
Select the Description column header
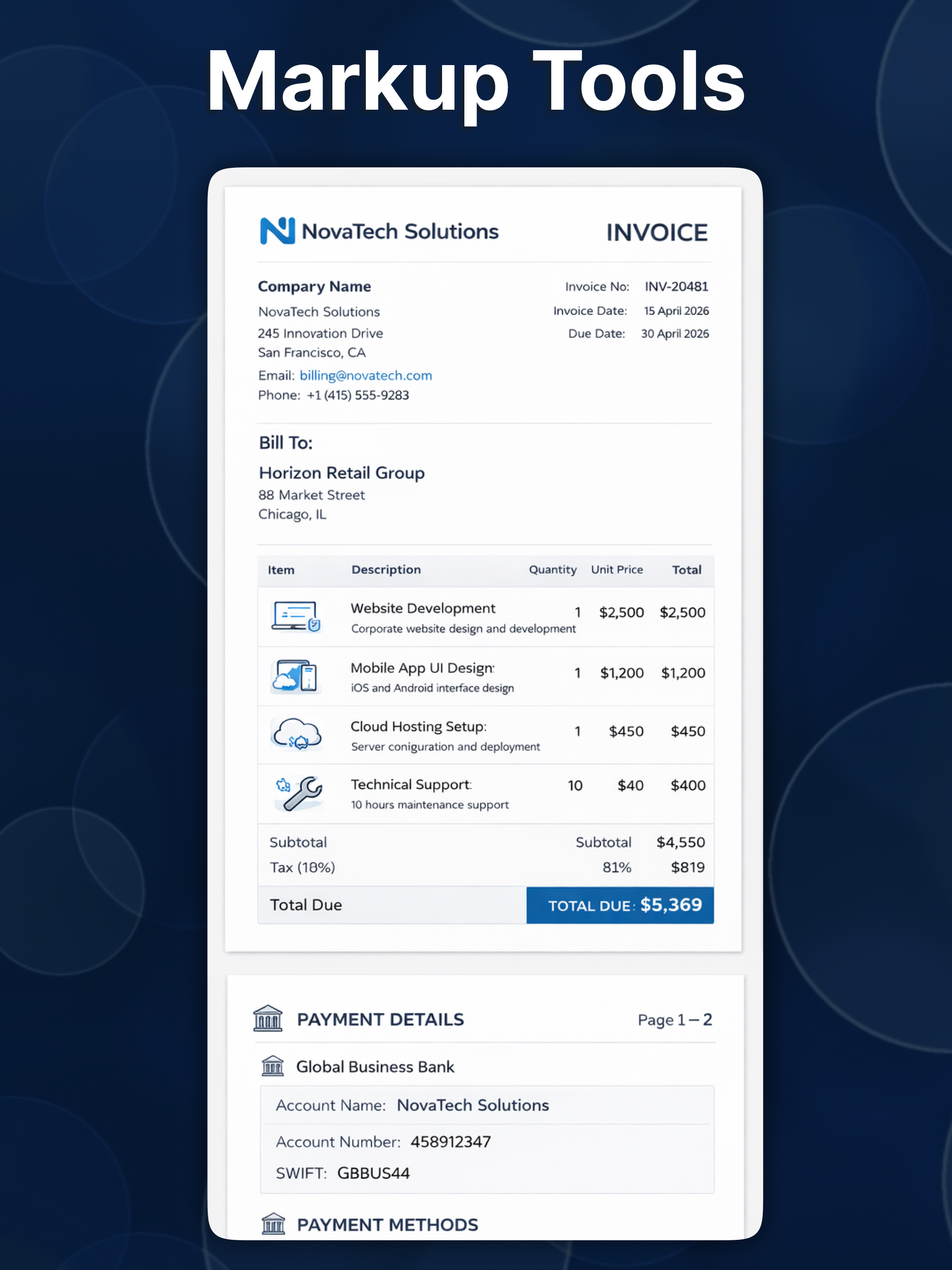point(386,569)
